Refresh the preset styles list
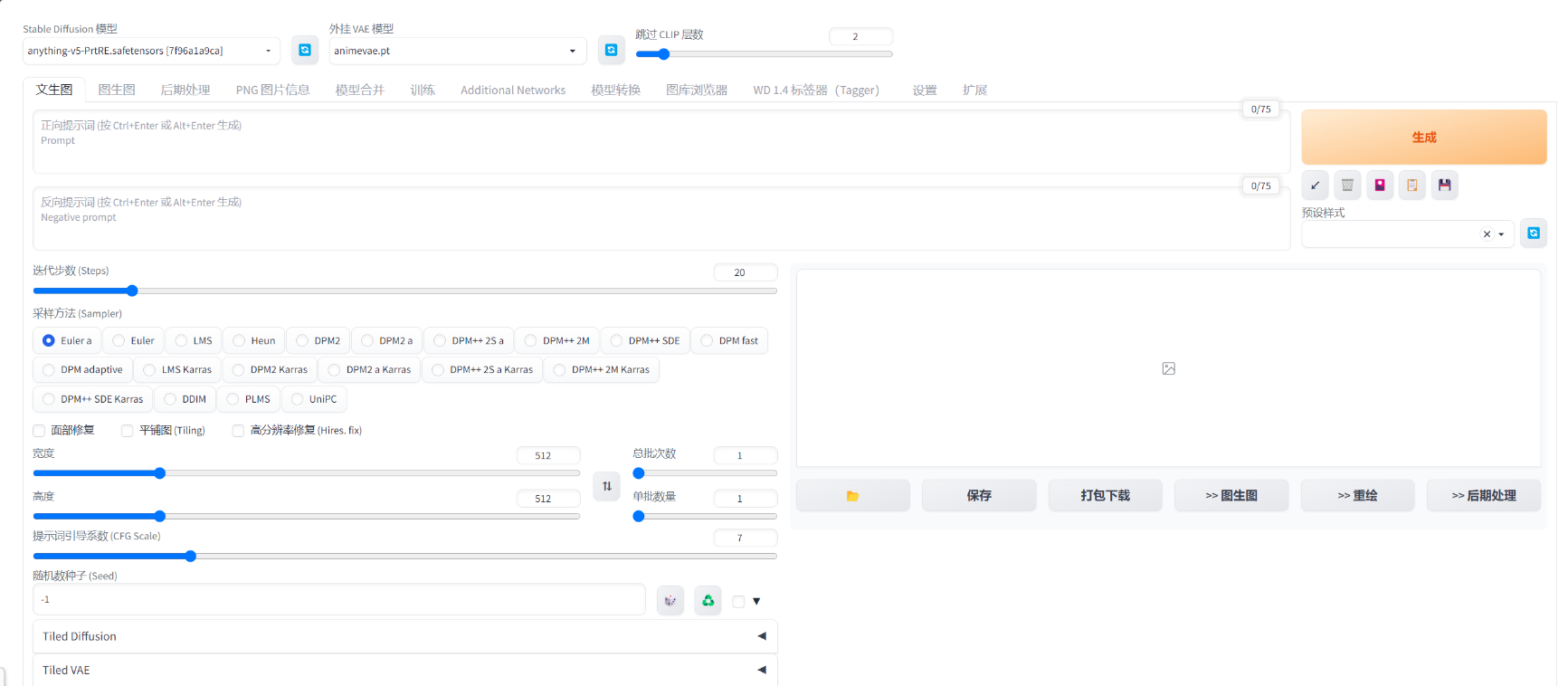The width and height of the screenshot is (1568, 686). click(1534, 233)
